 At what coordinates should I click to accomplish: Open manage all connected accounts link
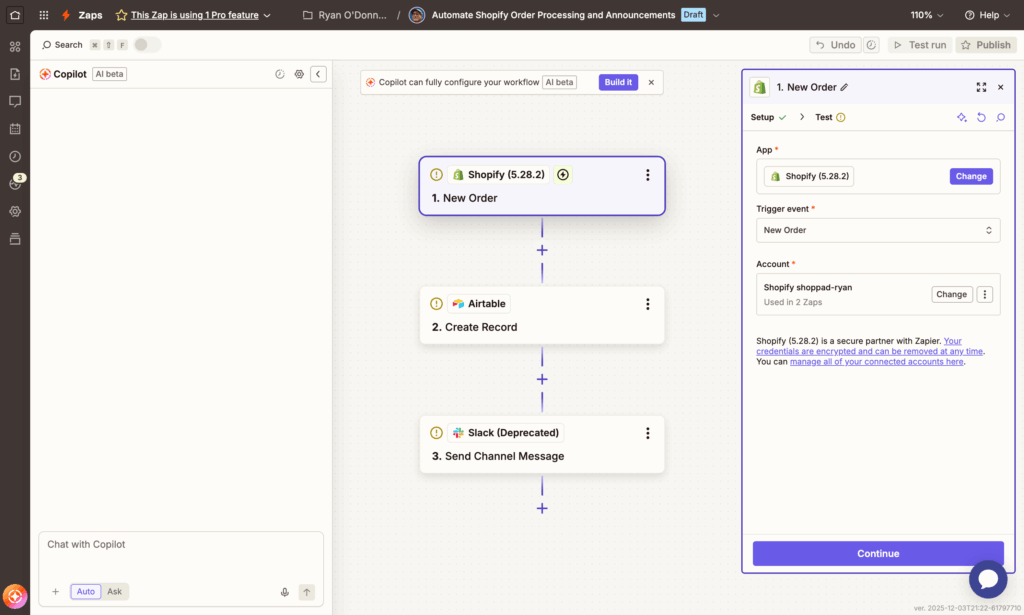876,362
